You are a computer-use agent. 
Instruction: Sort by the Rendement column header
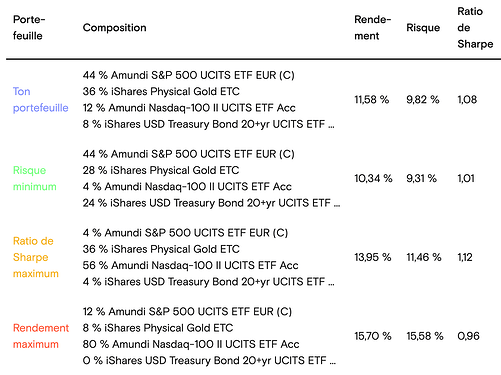[x=372, y=28]
